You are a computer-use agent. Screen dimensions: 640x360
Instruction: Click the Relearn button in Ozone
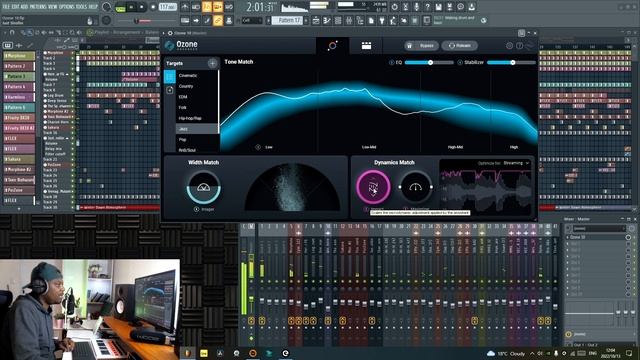459,46
